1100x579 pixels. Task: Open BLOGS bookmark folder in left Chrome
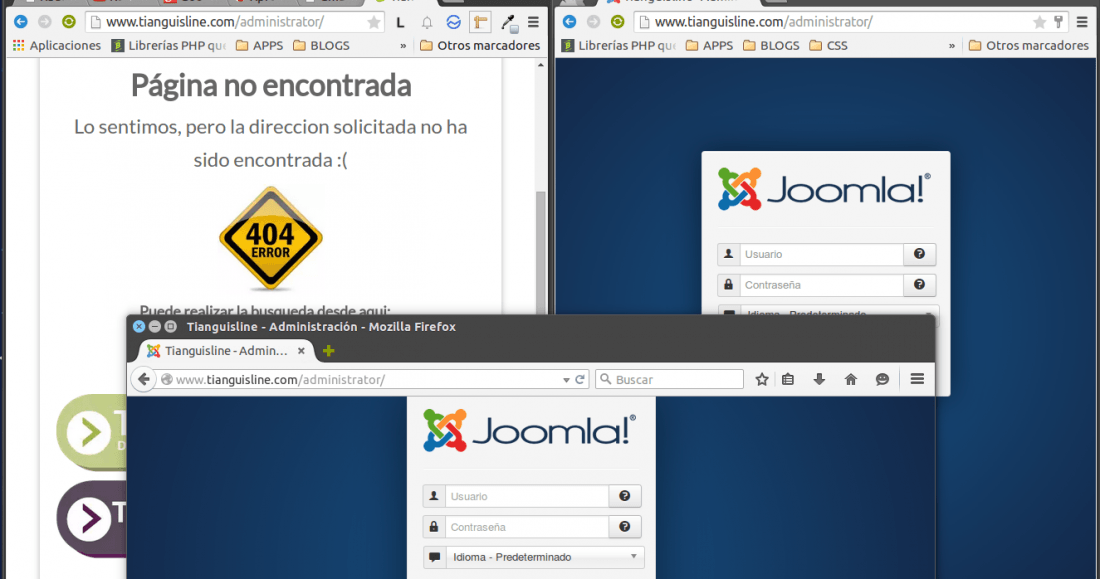tap(321, 46)
